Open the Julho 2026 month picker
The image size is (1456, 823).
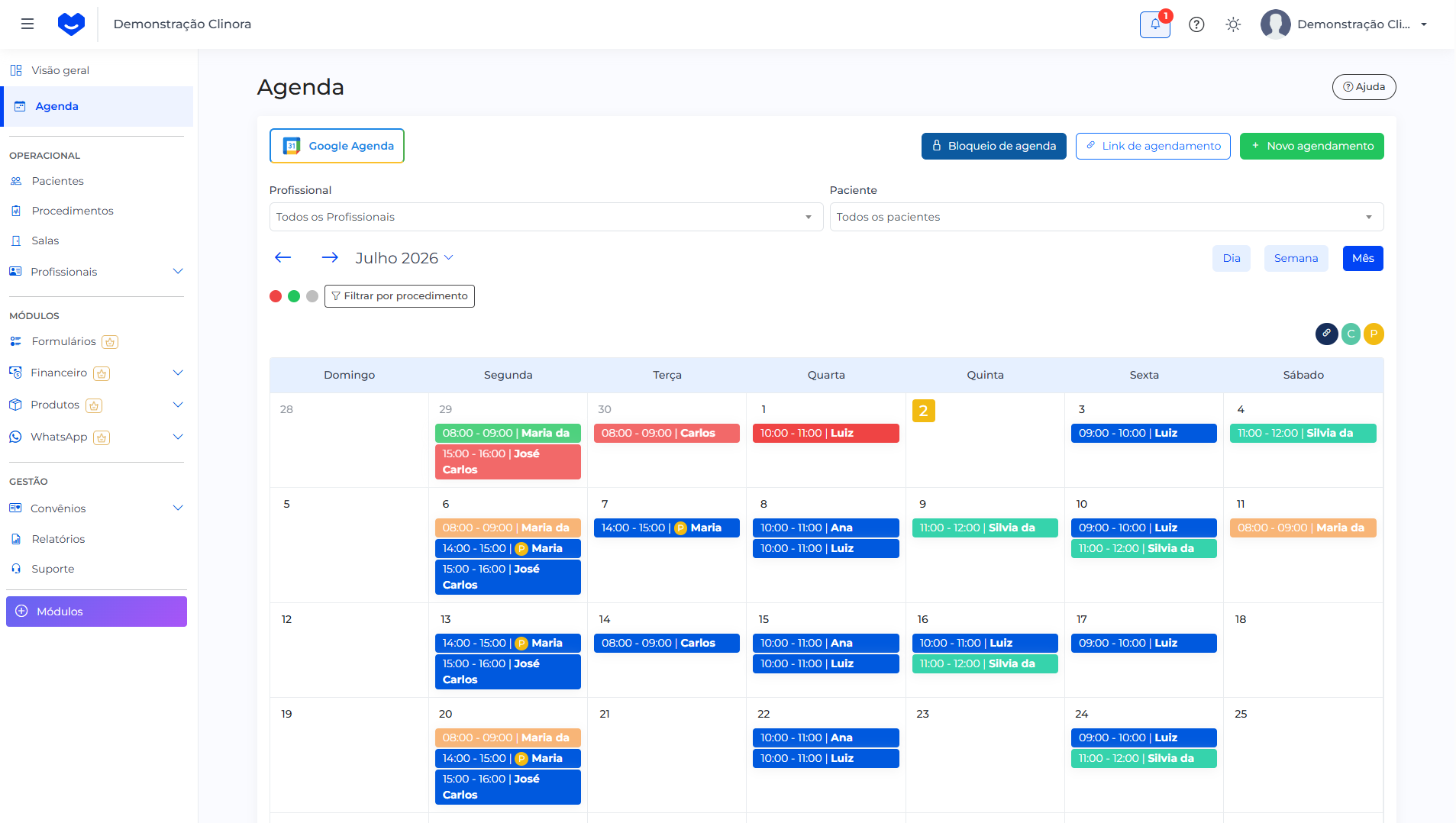point(405,258)
